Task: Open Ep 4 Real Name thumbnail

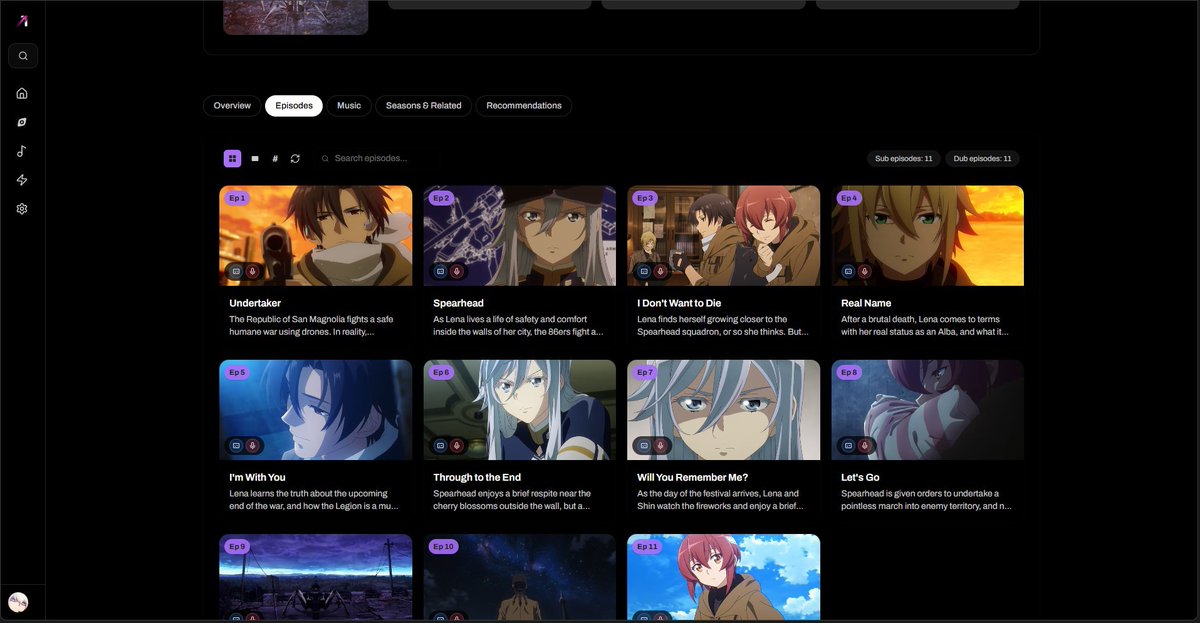Action: point(928,236)
